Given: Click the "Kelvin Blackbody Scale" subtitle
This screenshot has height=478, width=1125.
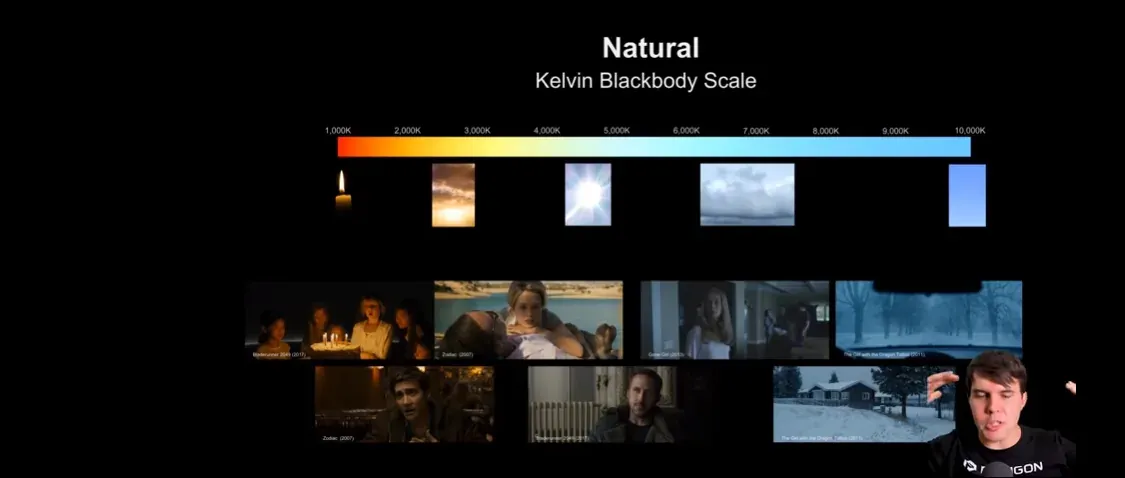Looking at the screenshot, I should [646, 80].
